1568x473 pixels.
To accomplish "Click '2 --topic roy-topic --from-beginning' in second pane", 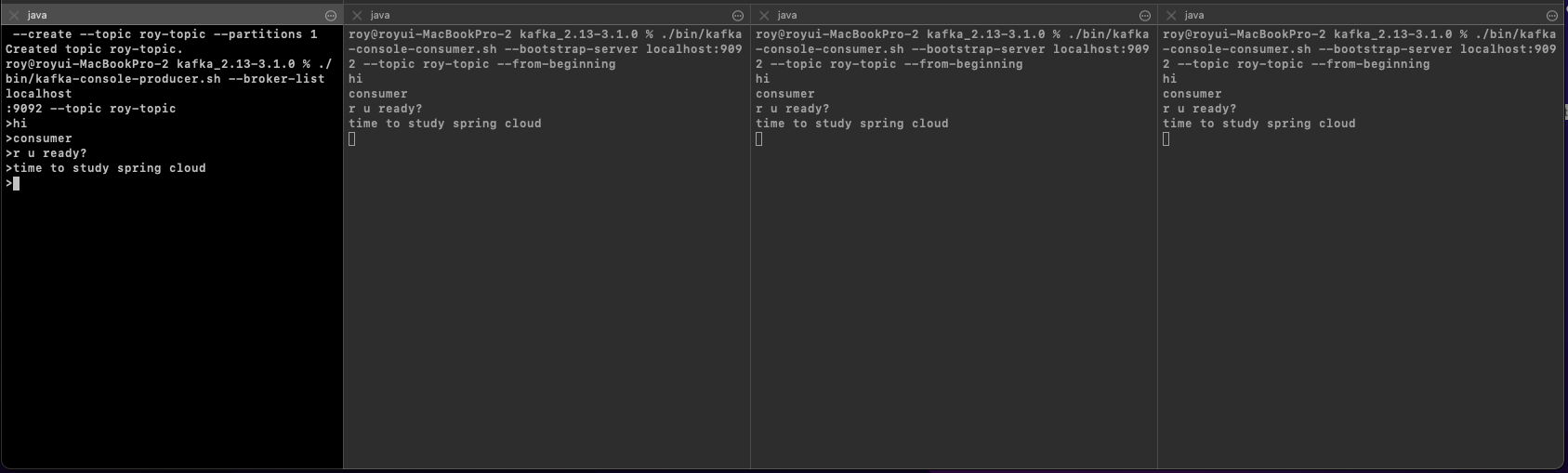I will tap(482, 64).
